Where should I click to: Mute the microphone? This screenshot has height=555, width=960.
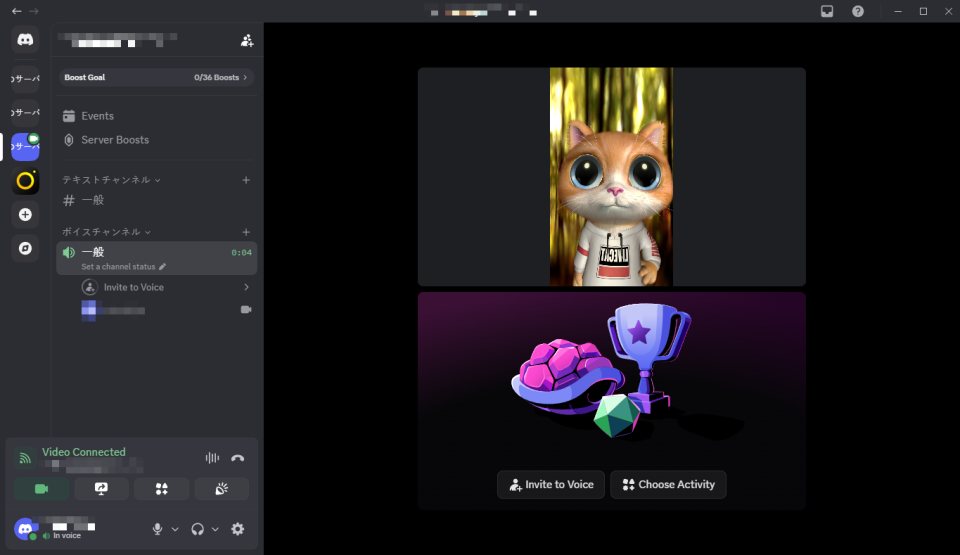157,529
